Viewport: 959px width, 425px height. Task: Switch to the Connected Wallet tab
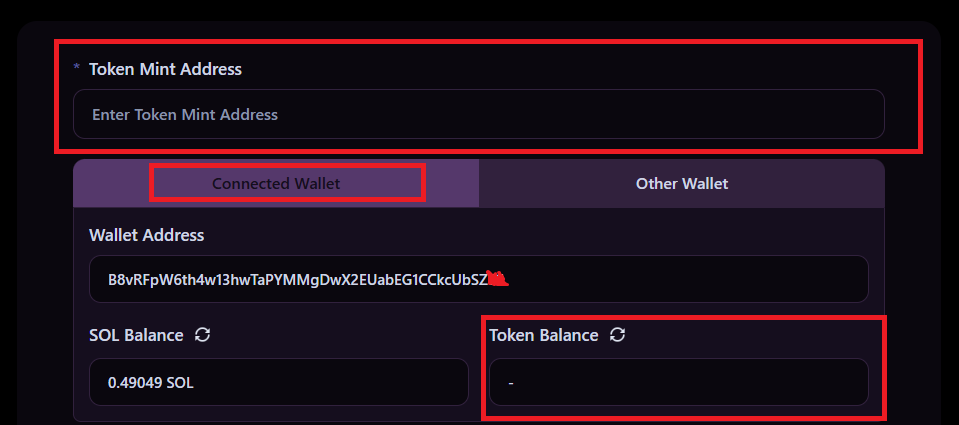point(276,184)
